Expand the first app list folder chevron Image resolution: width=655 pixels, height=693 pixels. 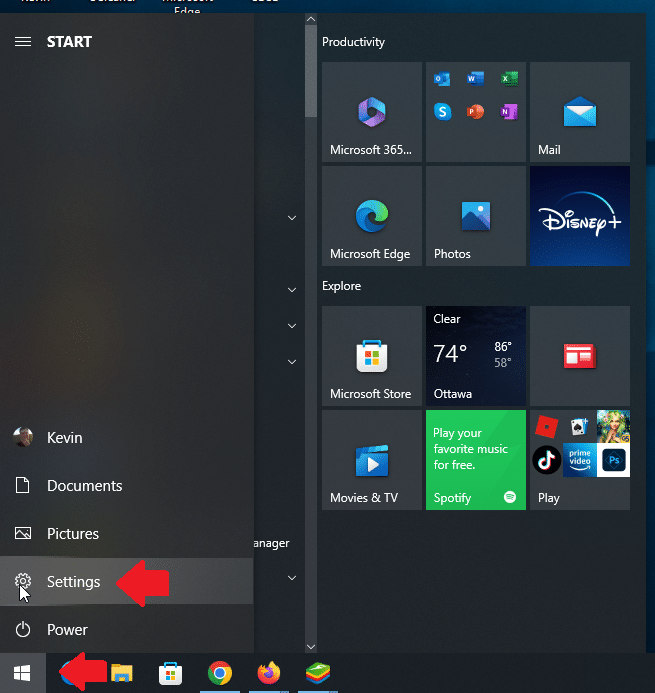292,218
